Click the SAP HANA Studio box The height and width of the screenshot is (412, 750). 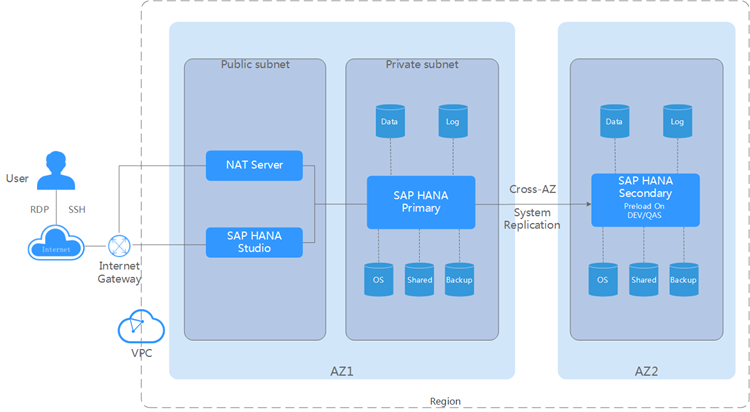pyautogui.click(x=254, y=242)
